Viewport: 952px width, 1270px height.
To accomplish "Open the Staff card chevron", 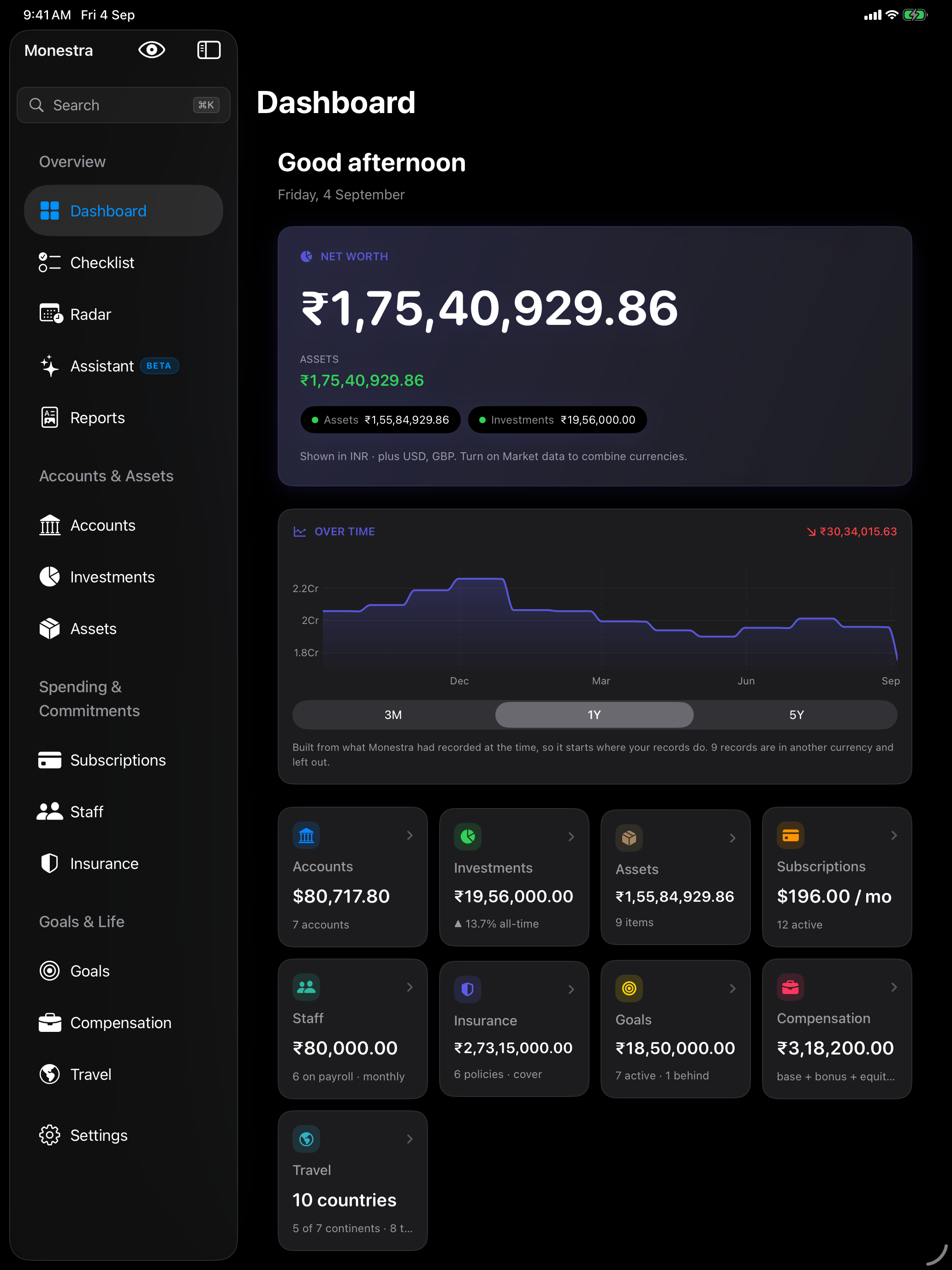I will (410, 987).
